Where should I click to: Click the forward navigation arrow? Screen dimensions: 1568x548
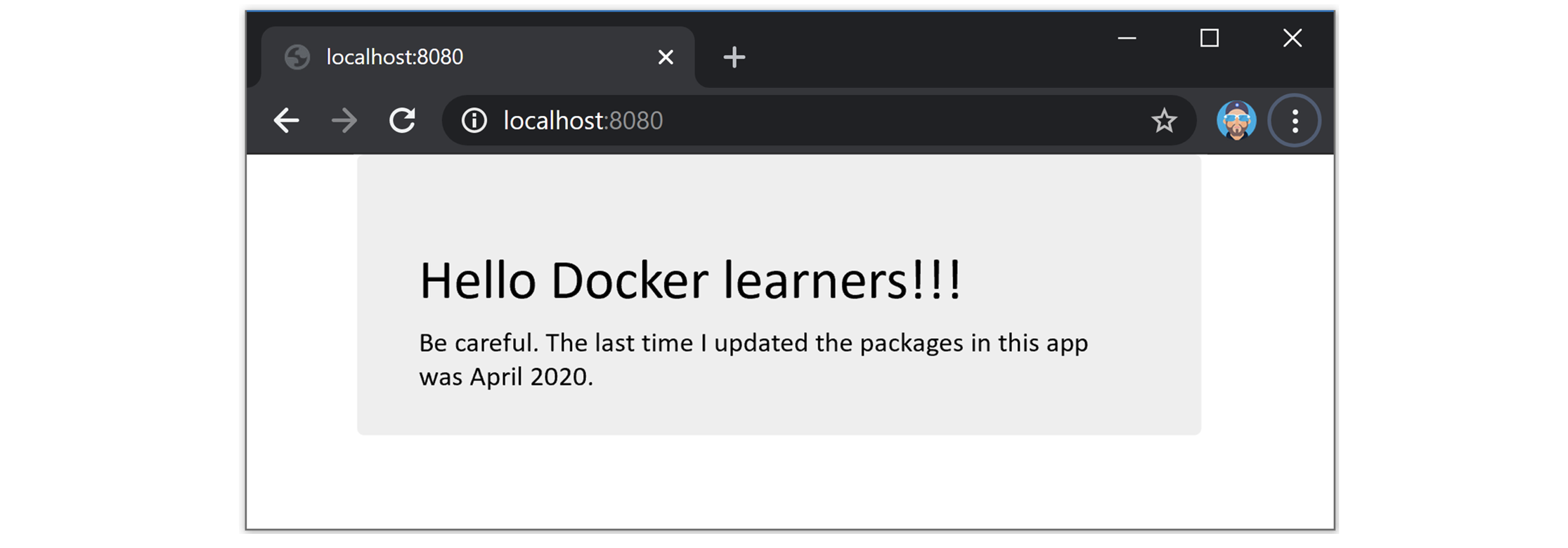[344, 121]
